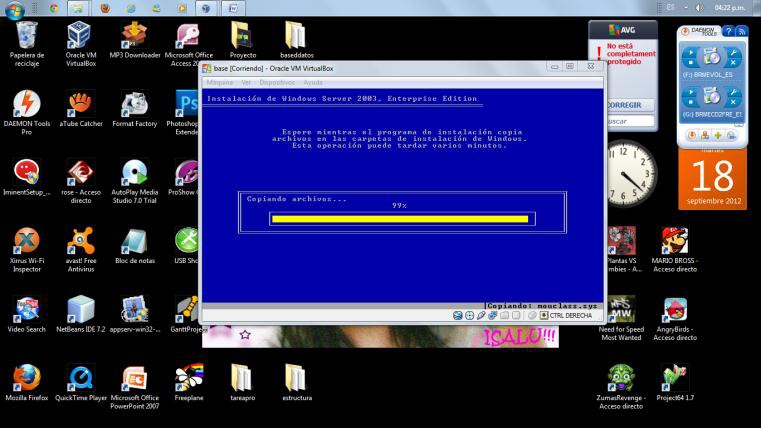This screenshot has height=428, width=761.
Task: Remove drive G: with the X icon
Action: (733, 102)
